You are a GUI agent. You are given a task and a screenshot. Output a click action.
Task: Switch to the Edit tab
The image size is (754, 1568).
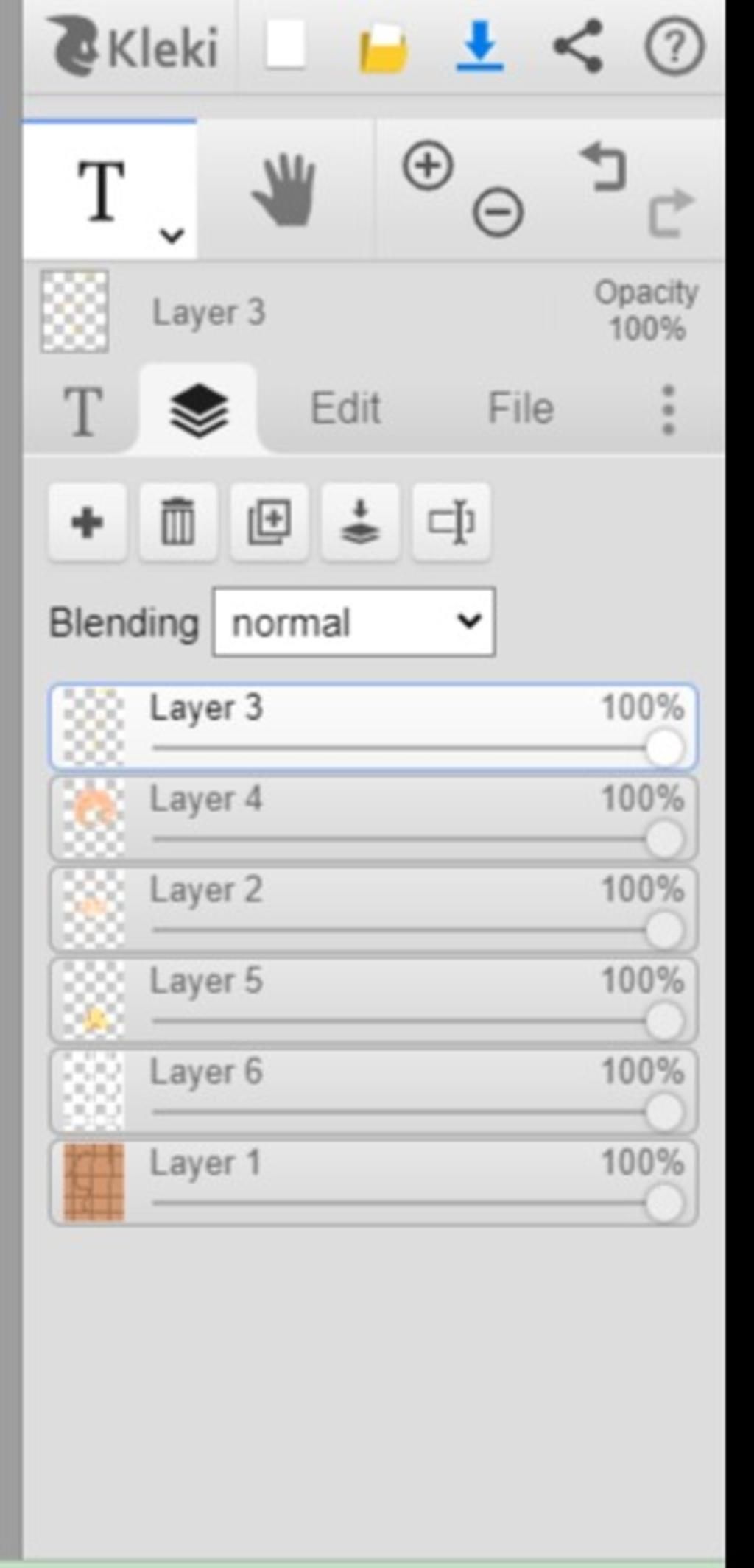(346, 408)
